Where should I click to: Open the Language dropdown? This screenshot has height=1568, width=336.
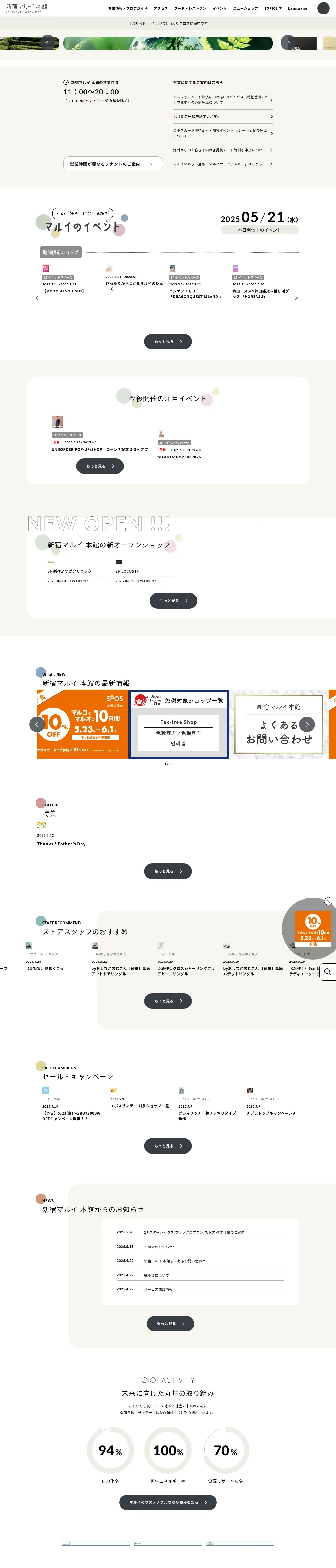point(299,9)
